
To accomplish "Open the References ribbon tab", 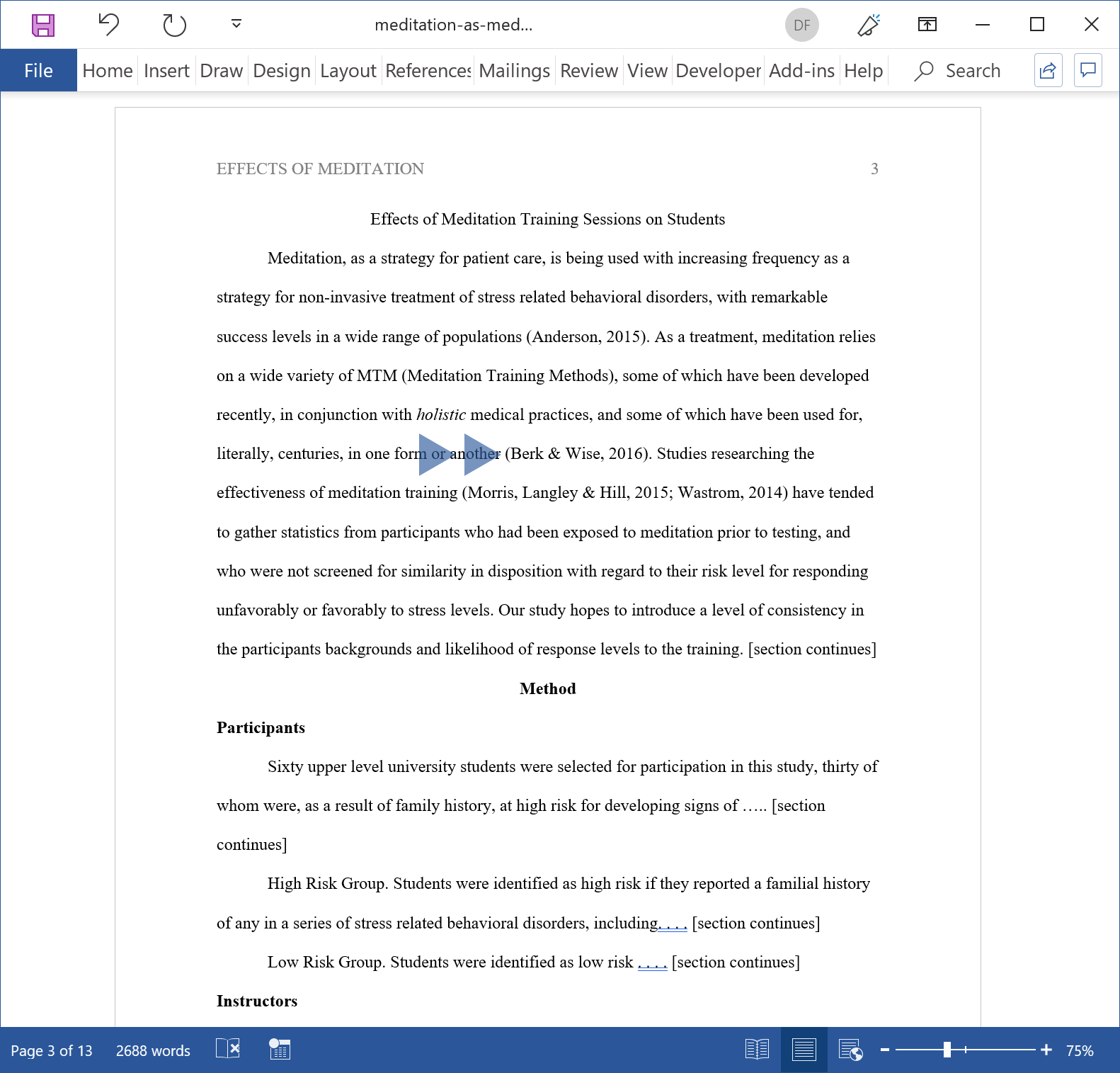I will pyautogui.click(x=428, y=71).
